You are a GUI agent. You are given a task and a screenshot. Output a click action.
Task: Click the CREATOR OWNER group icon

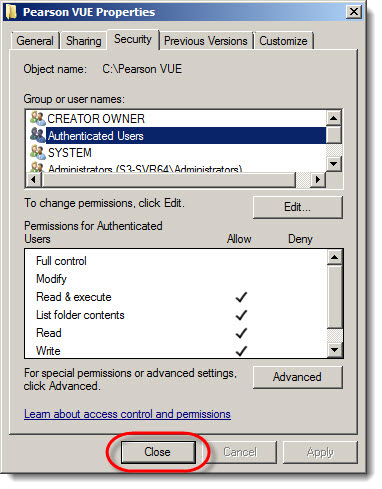point(37,118)
